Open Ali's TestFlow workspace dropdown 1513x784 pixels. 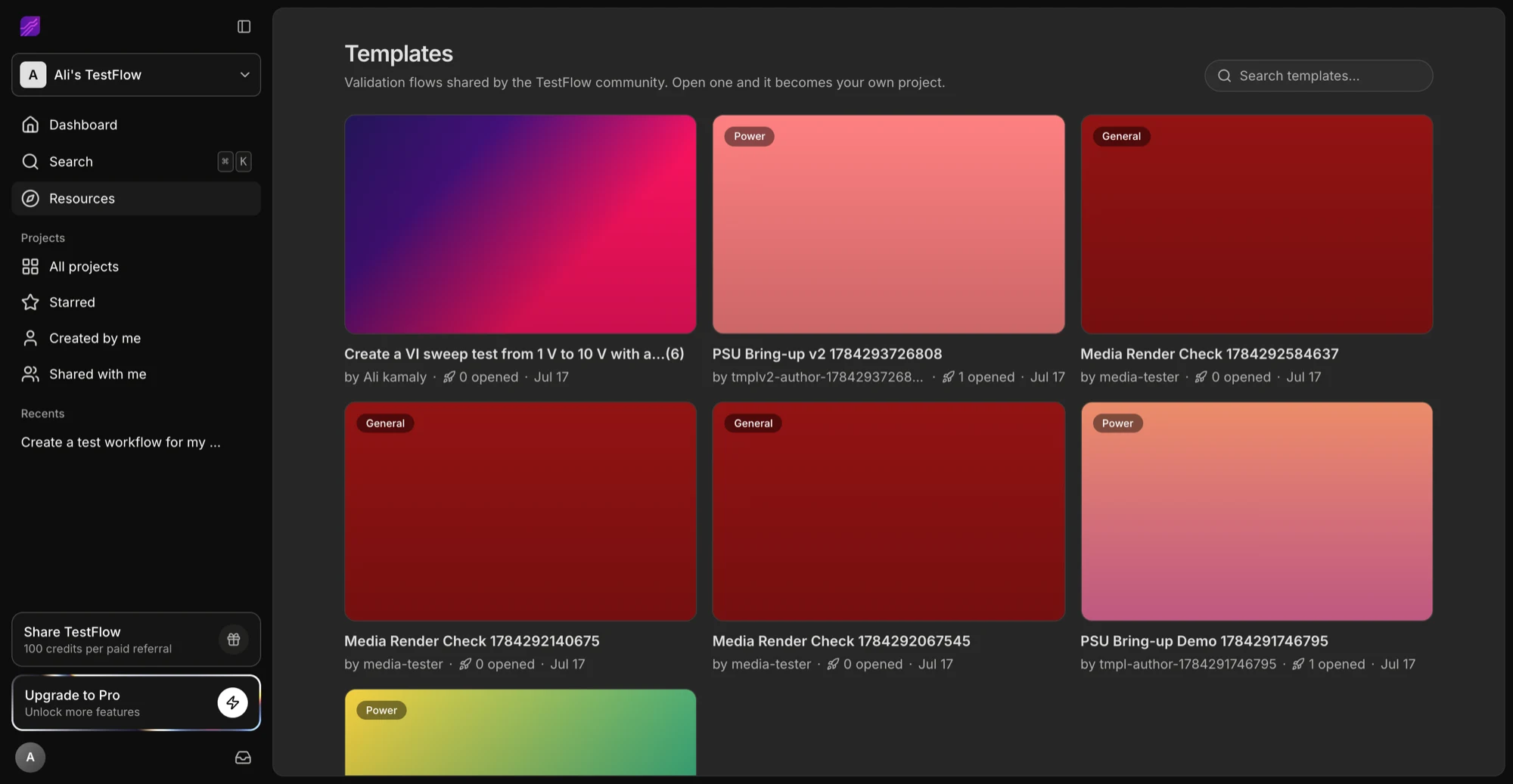point(136,75)
